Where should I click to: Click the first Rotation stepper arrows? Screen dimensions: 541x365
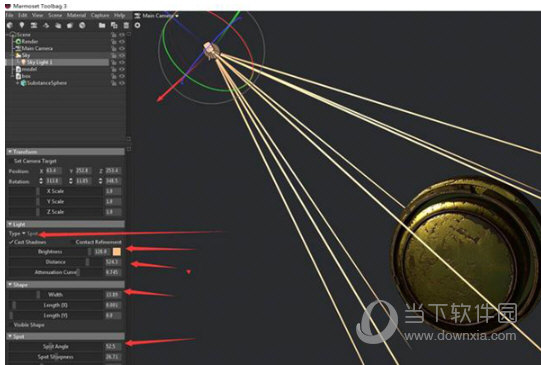coord(41,181)
